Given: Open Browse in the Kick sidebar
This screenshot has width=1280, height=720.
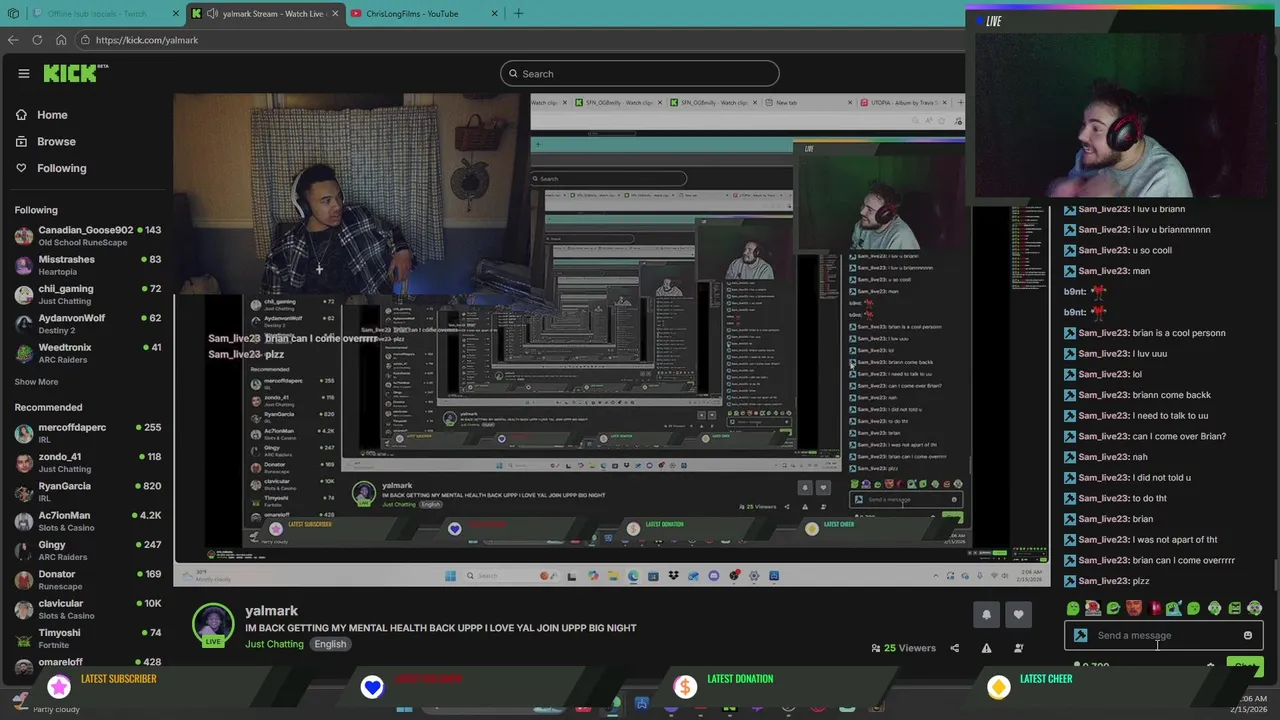Looking at the screenshot, I should click(x=45, y=142).
